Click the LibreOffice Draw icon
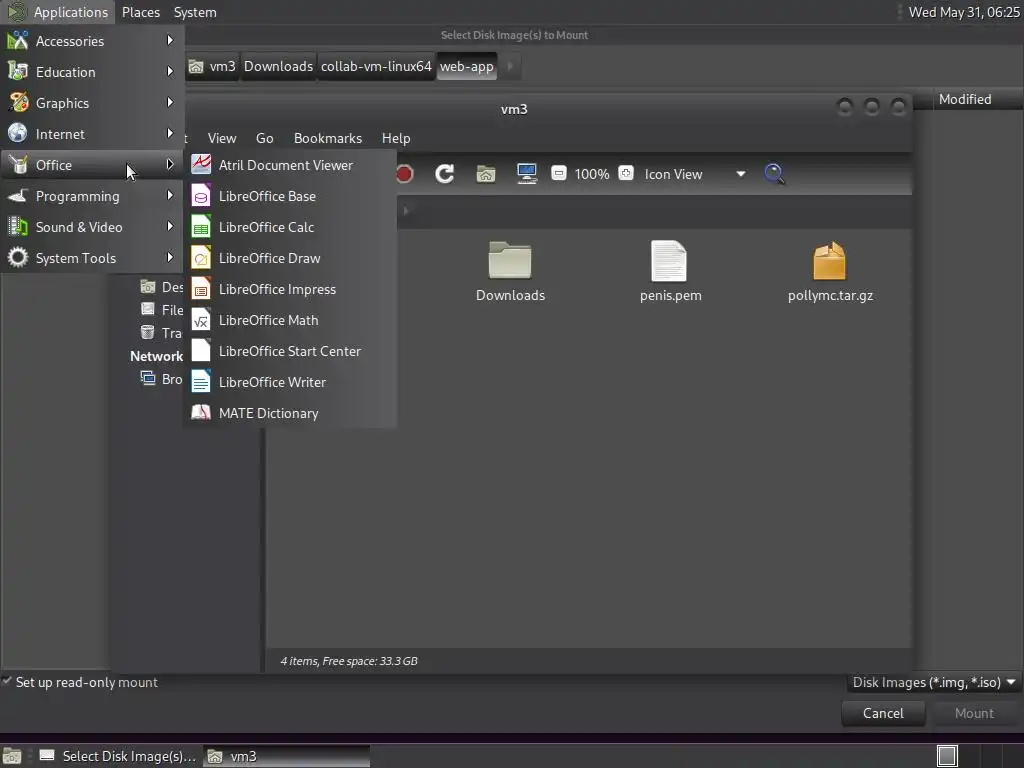 [201, 257]
